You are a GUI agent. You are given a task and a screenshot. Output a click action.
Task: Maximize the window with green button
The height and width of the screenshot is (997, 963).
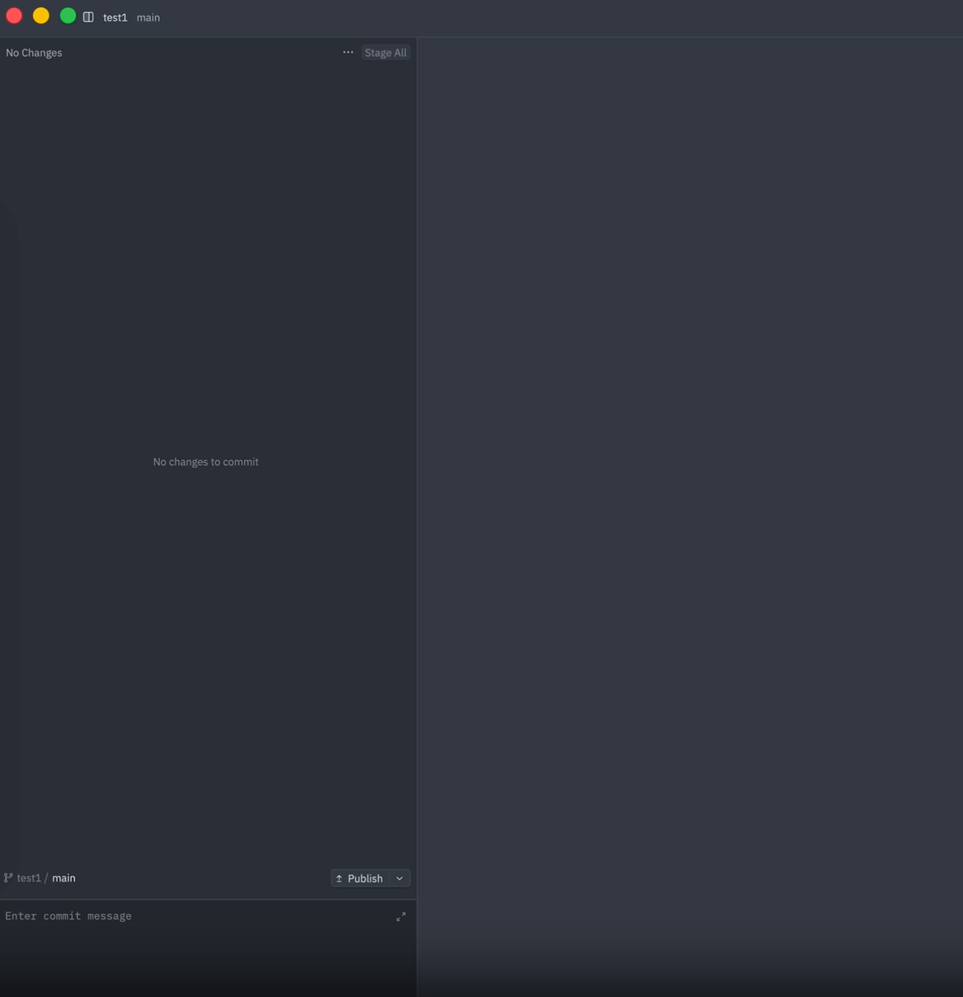(x=67, y=16)
